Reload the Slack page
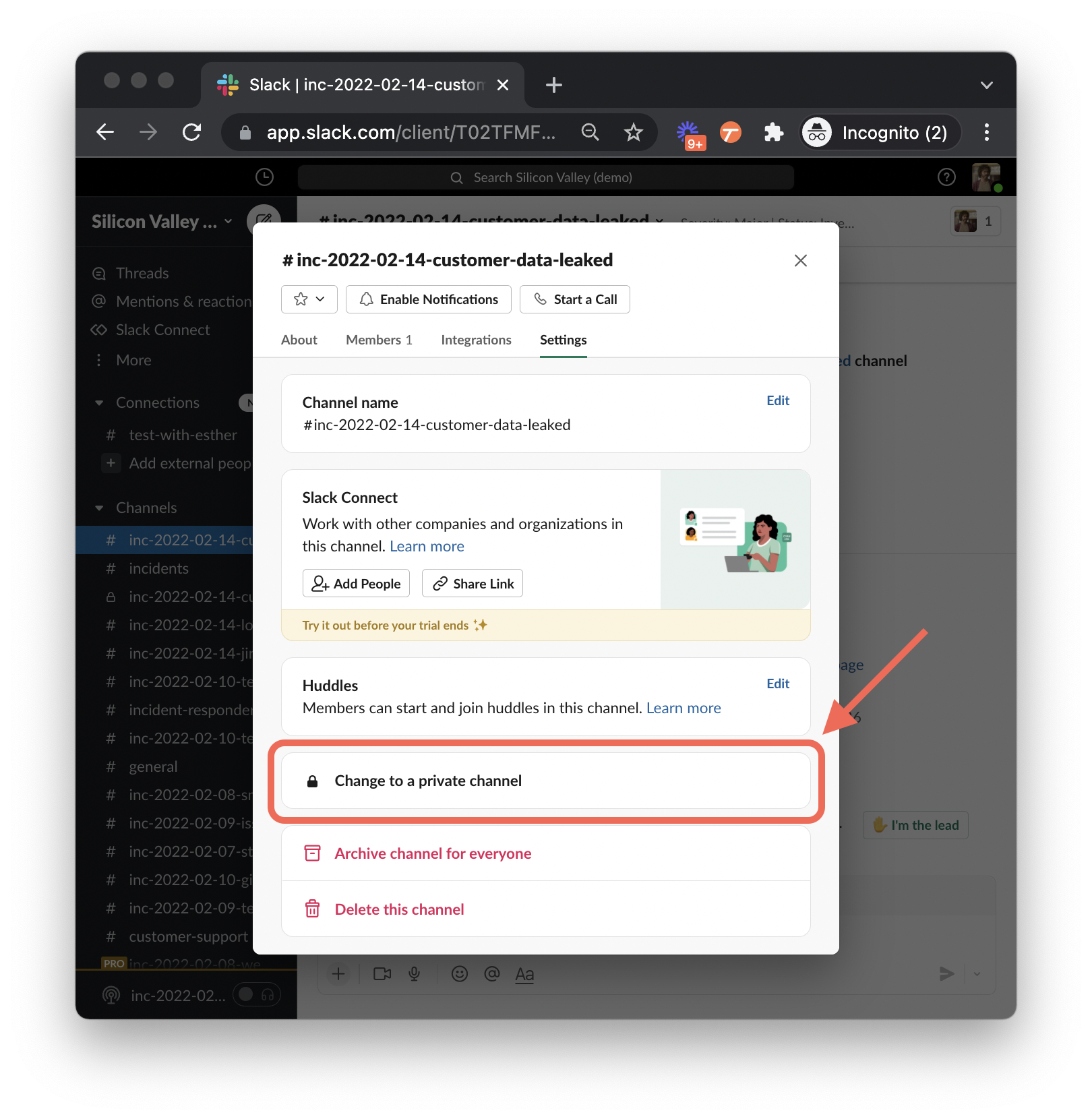The width and height of the screenshot is (1092, 1119). (x=192, y=132)
